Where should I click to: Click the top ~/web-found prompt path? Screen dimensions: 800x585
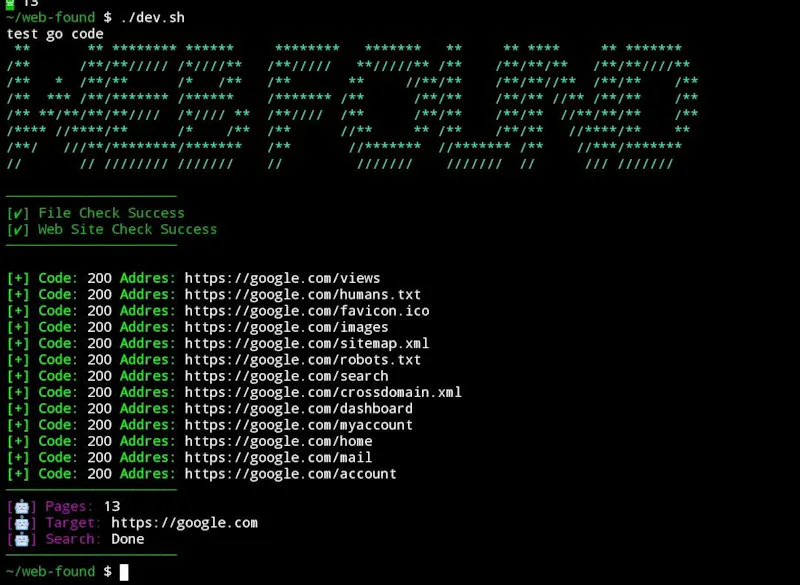coord(51,17)
